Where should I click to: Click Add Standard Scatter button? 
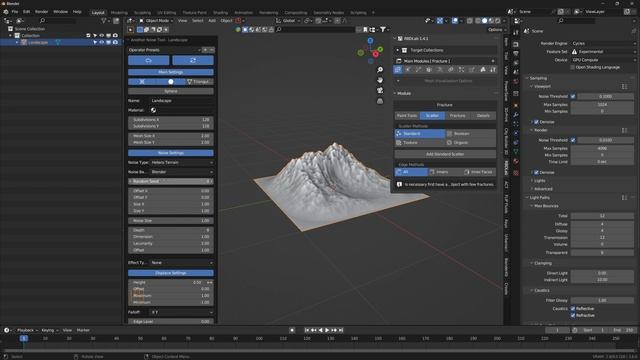click(445, 154)
